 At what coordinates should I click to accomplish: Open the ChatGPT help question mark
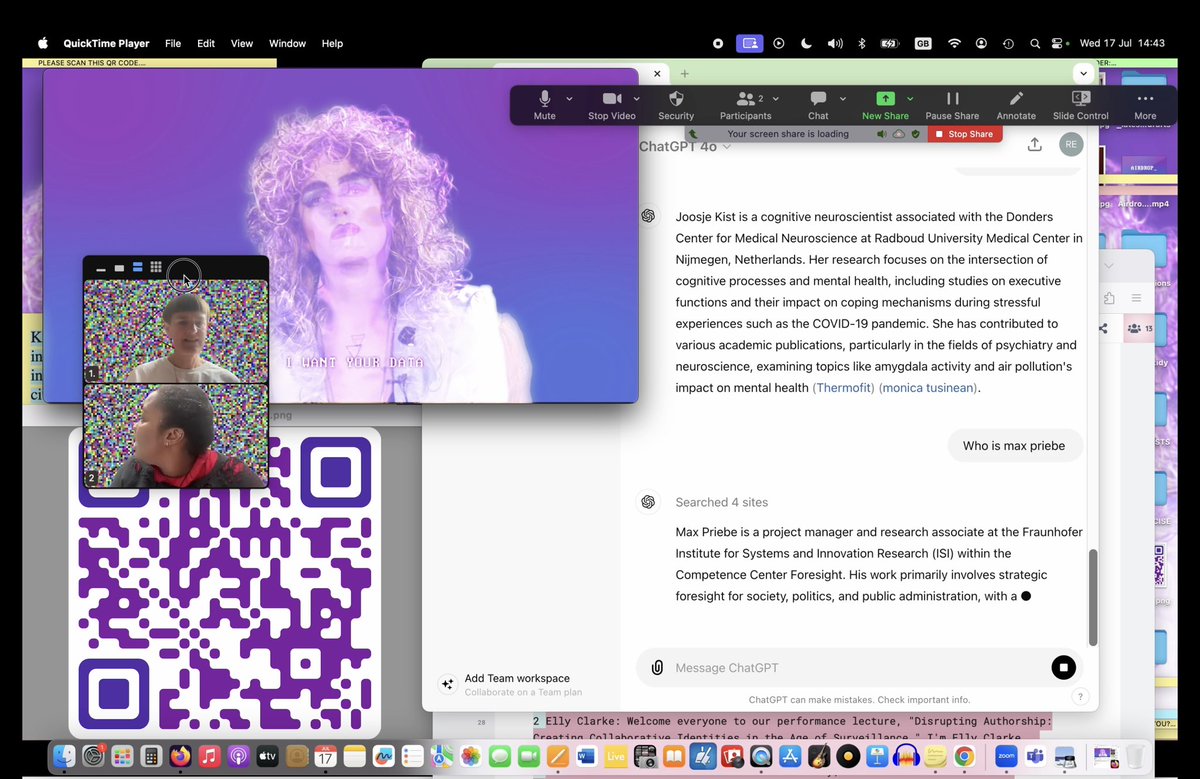pyautogui.click(x=1080, y=697)
